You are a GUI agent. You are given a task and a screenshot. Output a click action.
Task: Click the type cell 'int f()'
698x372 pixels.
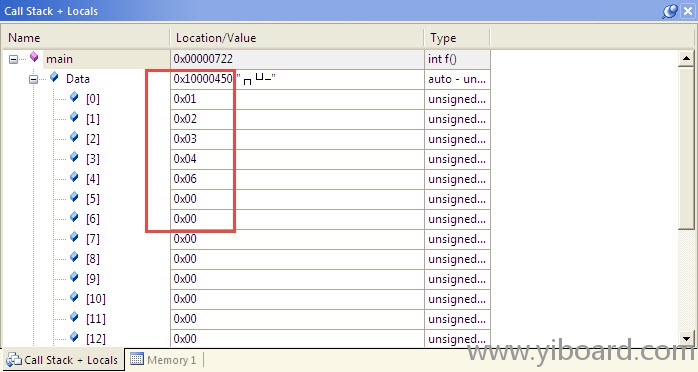(457, 59)
